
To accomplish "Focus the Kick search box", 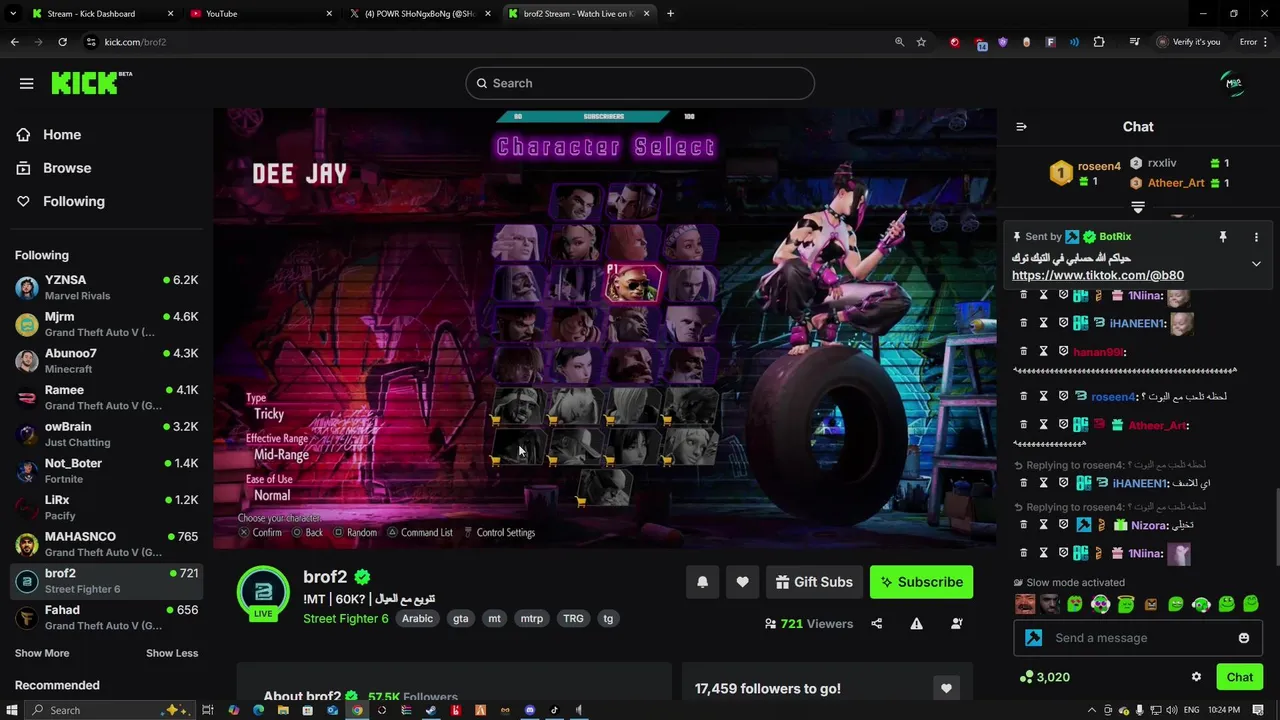I will [640, 83].
